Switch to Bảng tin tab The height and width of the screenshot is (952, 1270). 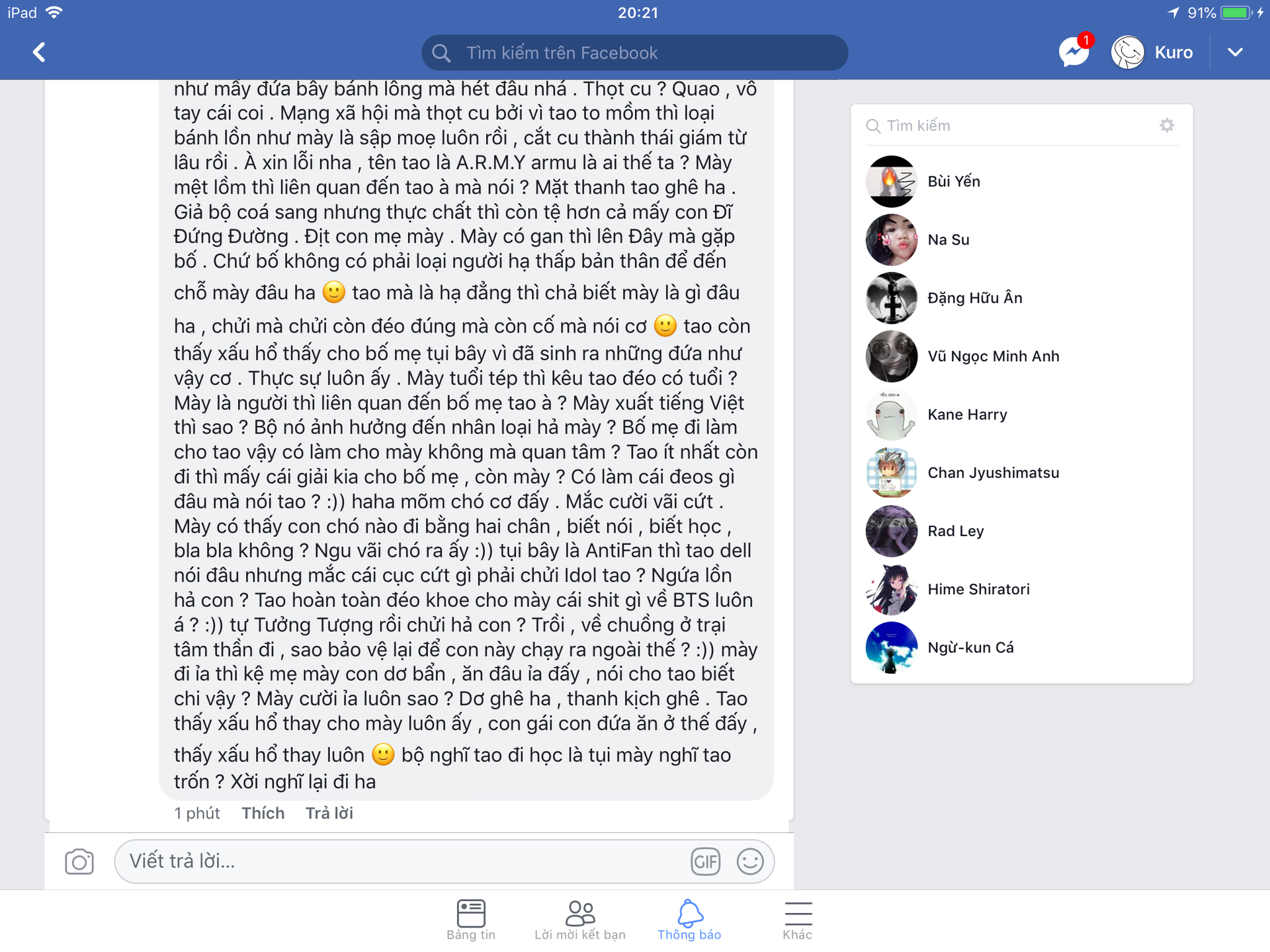(471, 920)
